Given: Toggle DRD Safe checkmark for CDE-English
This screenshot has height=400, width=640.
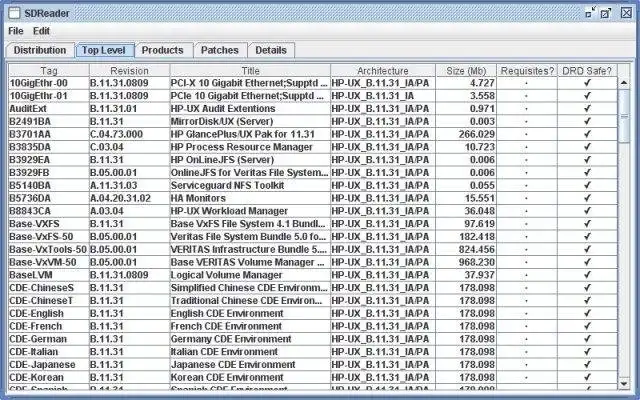Looking at the screenshot, I should 587,313.
